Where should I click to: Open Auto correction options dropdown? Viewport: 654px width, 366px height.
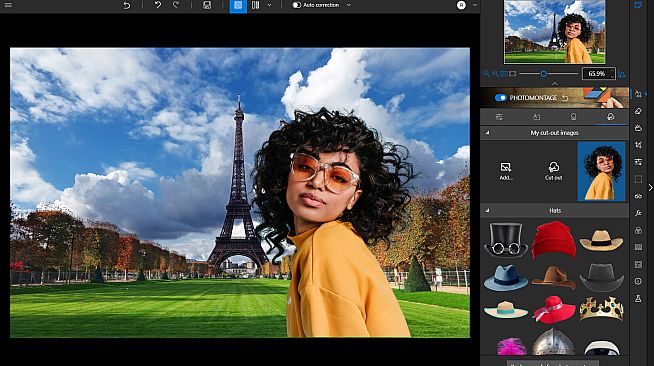(349, 5)
